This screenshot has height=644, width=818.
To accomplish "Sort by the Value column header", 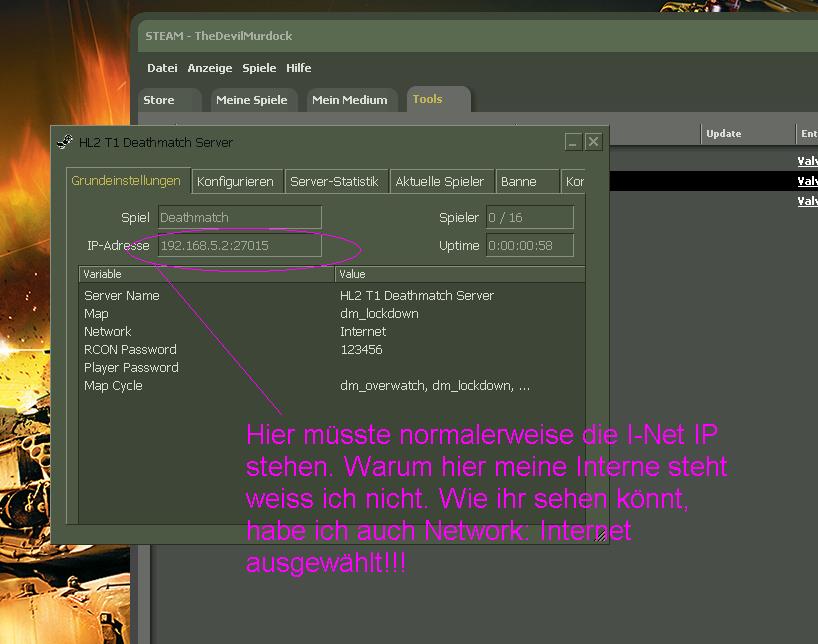I will tap(460, 274).
